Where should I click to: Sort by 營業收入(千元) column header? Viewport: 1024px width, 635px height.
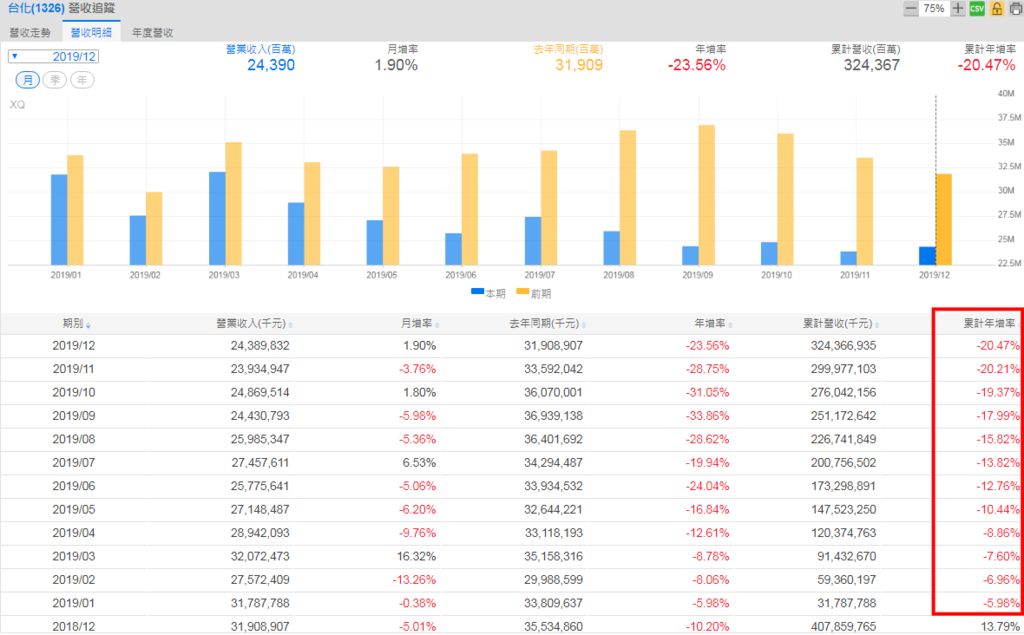tap(254, 323)
